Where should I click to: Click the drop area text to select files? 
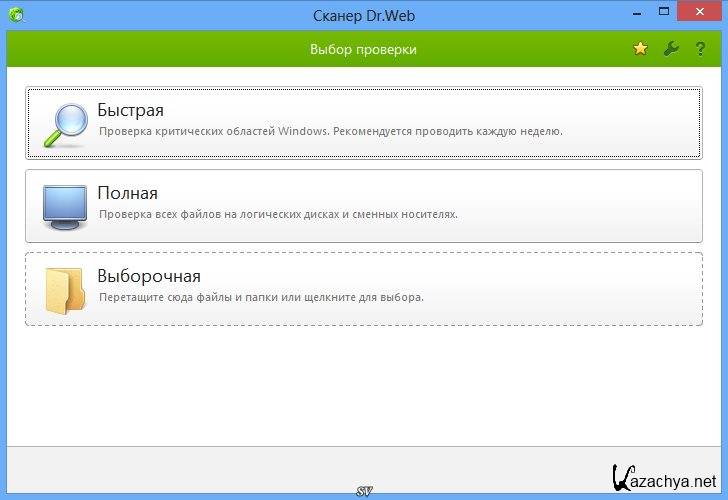[x=260, y=297]
